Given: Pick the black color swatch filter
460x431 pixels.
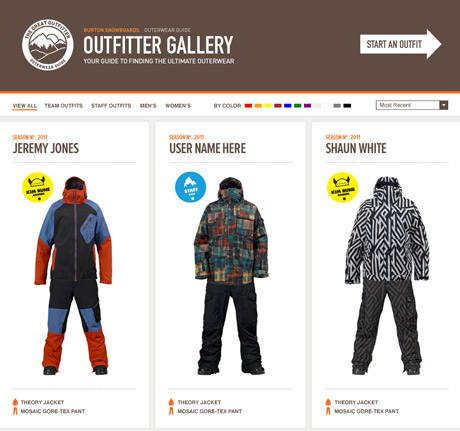Looking at the screenshot, I should [x=347, y=106].
